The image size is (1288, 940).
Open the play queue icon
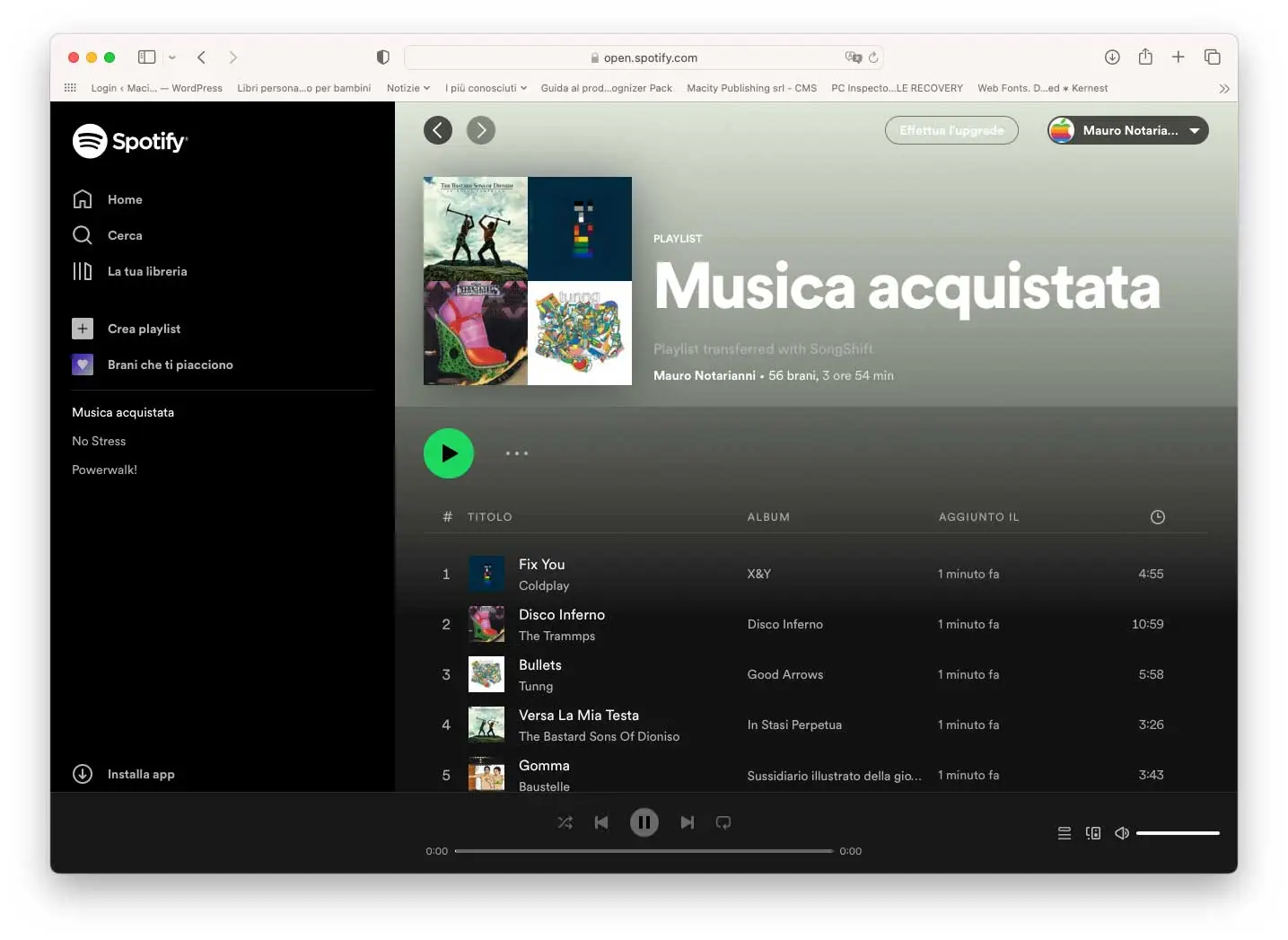(1064, 833)
